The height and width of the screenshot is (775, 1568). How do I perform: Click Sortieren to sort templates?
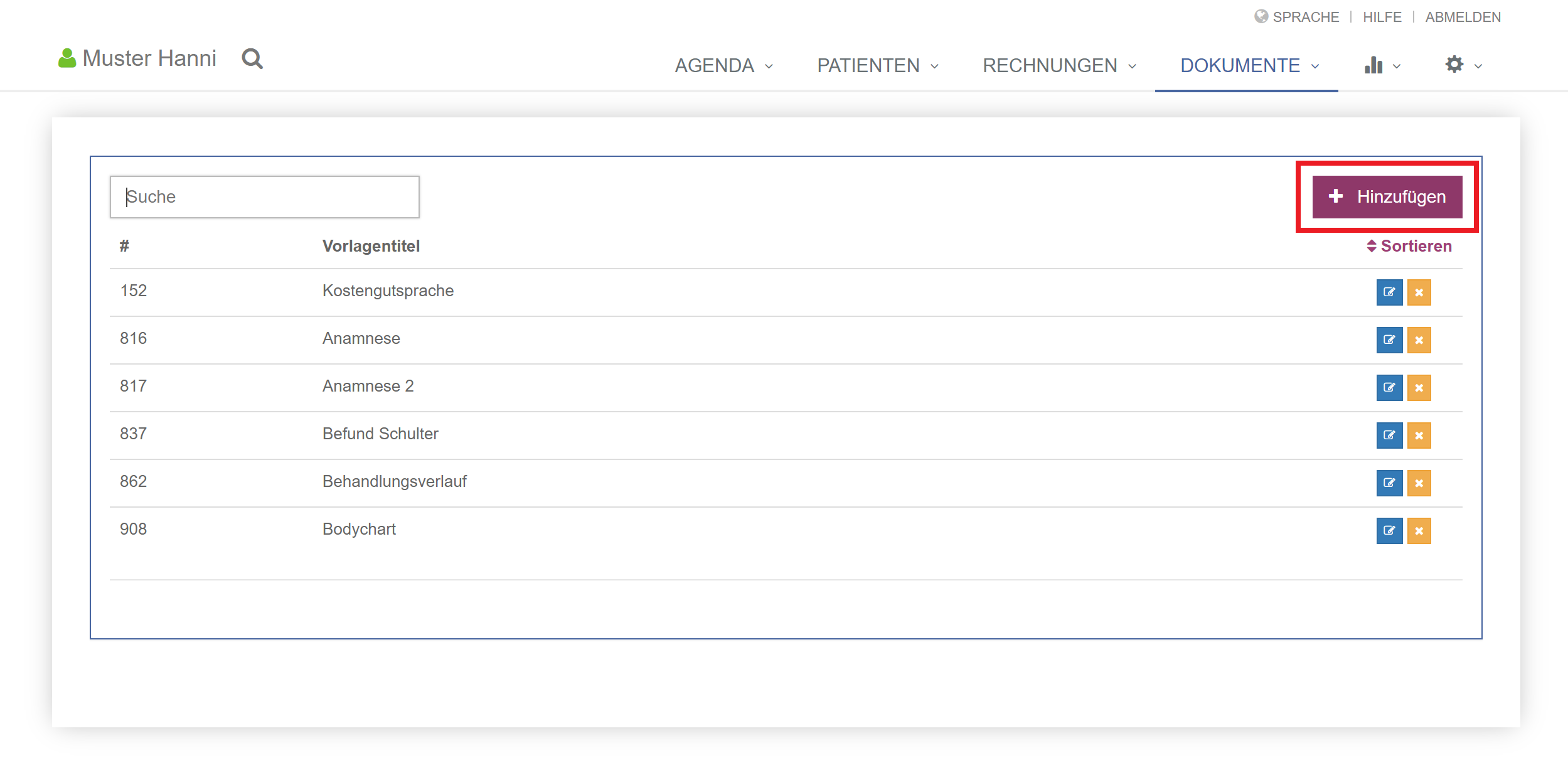pos(1409,246)
